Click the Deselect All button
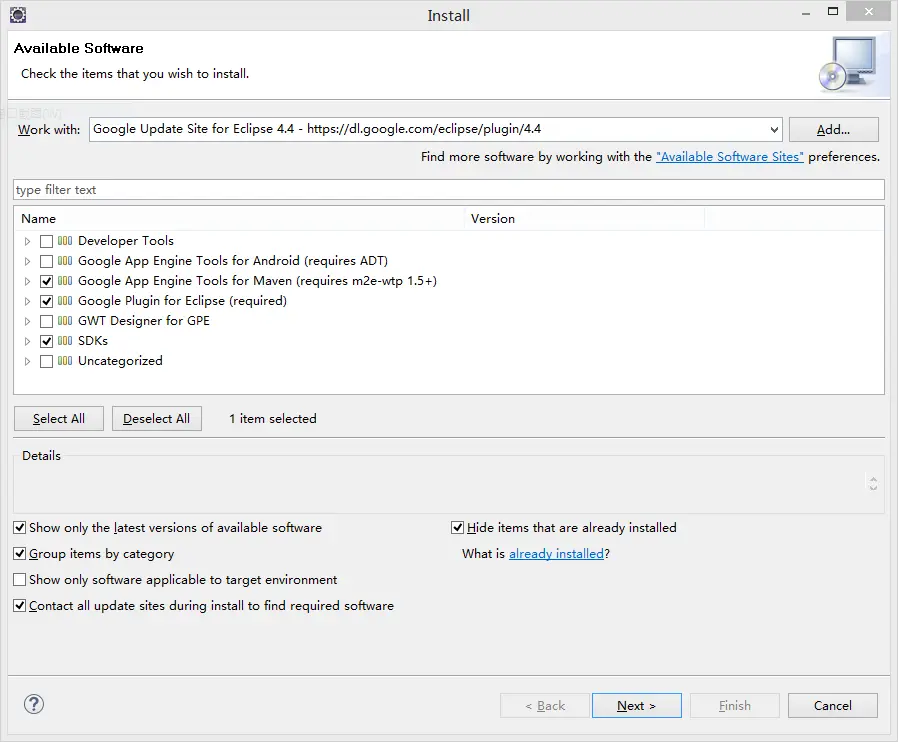898x742 pixels. 156,419
